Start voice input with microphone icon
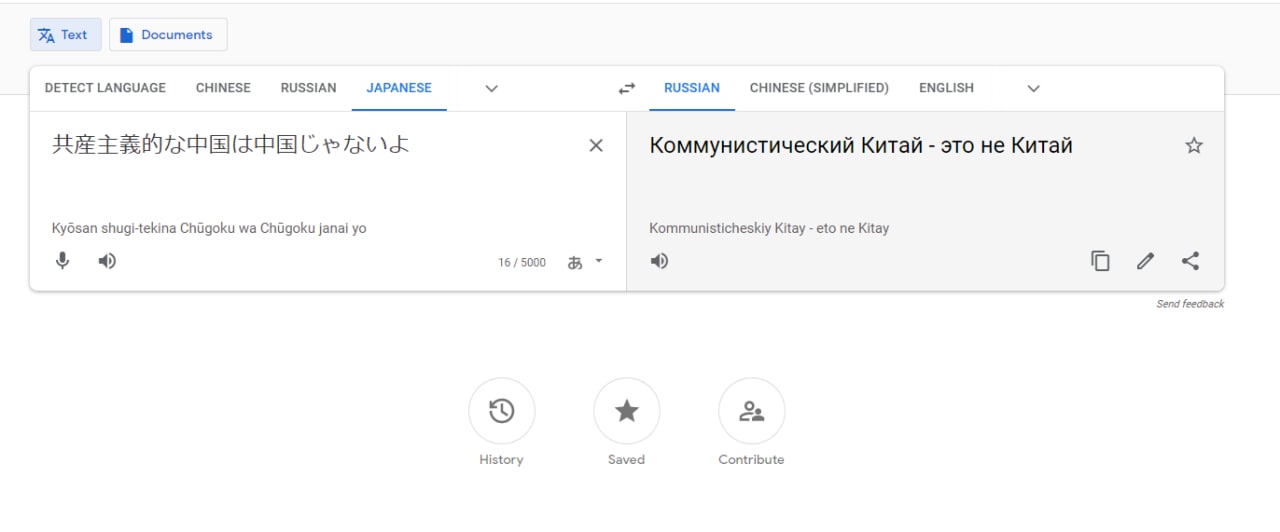 [62, 261]
